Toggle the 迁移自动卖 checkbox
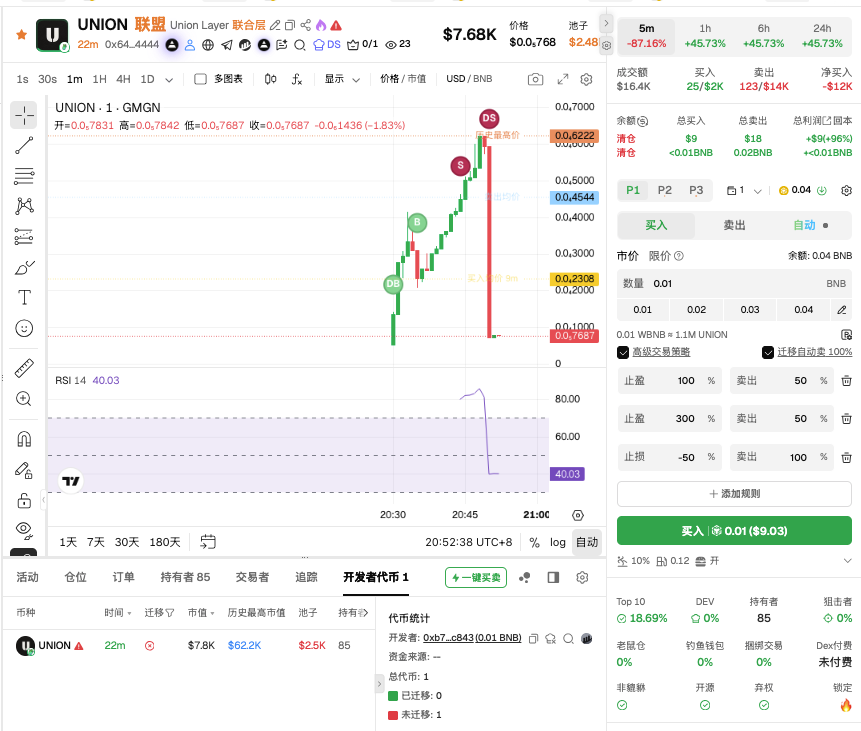 [768, 352]
